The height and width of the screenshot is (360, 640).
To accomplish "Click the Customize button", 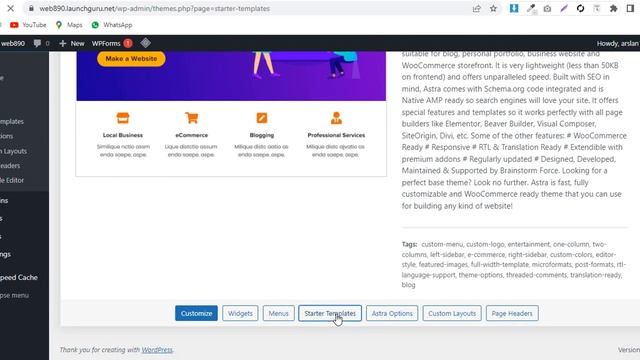I will pyautogui.click(x=196, y=313).
